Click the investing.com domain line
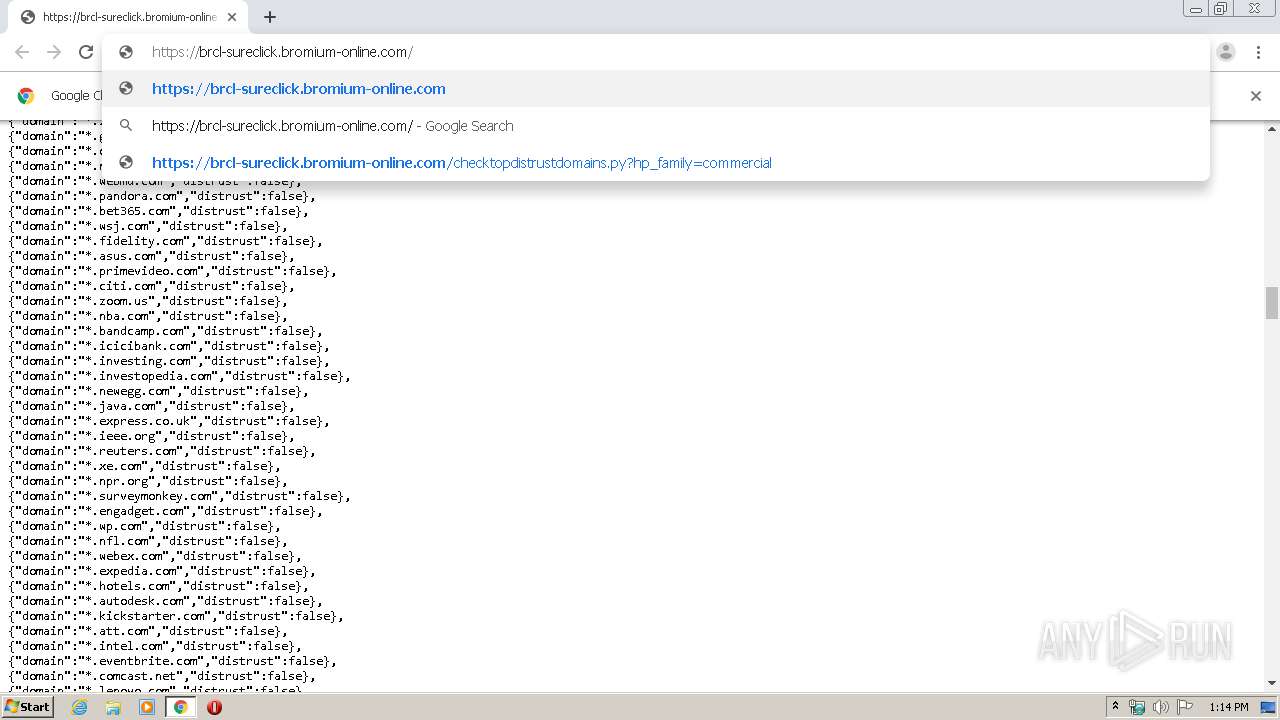 point(169,361)
